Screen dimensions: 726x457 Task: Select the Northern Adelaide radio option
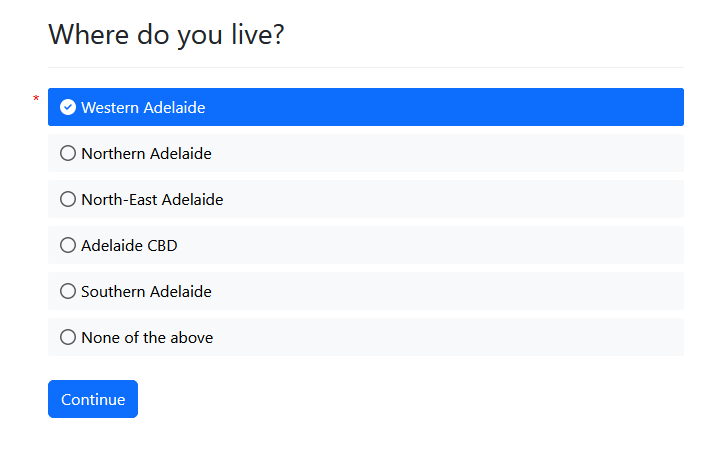(365, 154)
